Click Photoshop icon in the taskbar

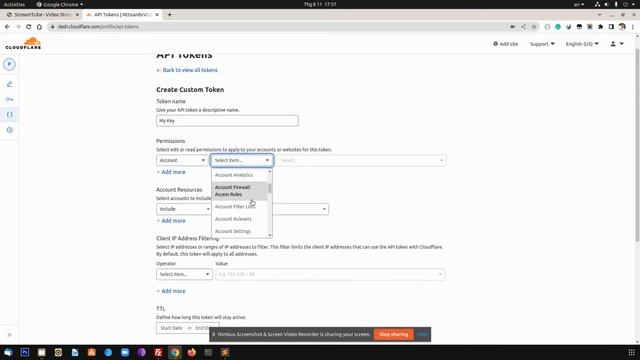pos(25,352)
